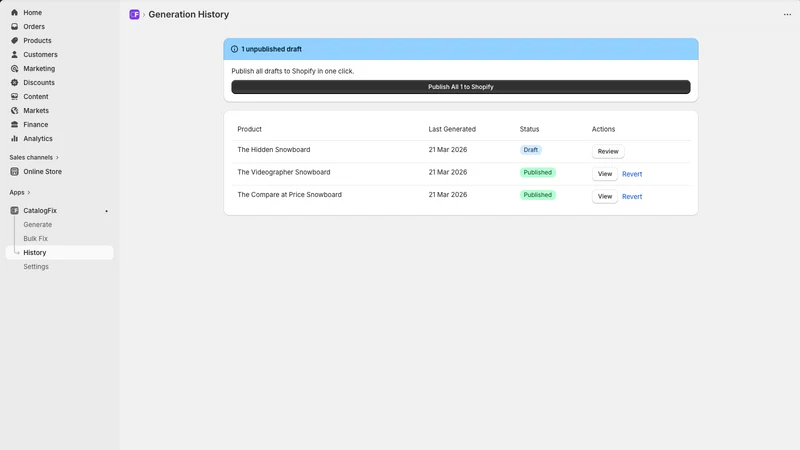Click date for Compare at Price Snowboard row

pos(447,194)
